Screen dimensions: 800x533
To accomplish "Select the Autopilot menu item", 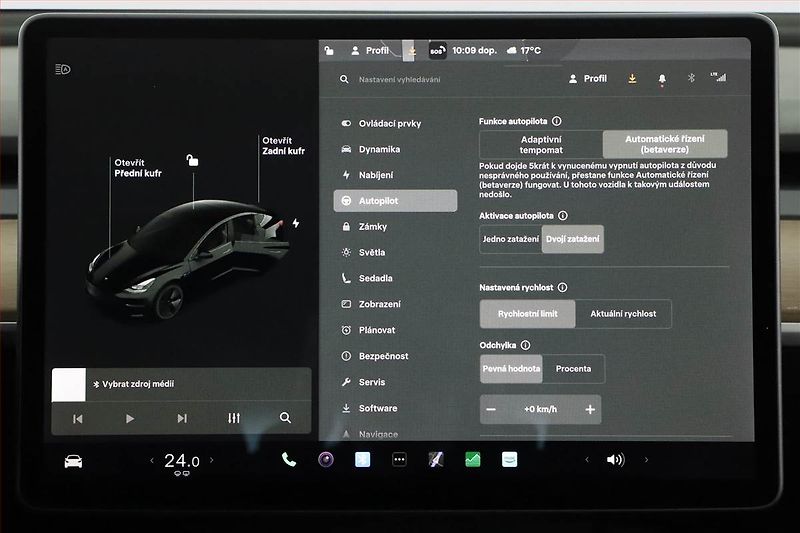I will (395, 201).
